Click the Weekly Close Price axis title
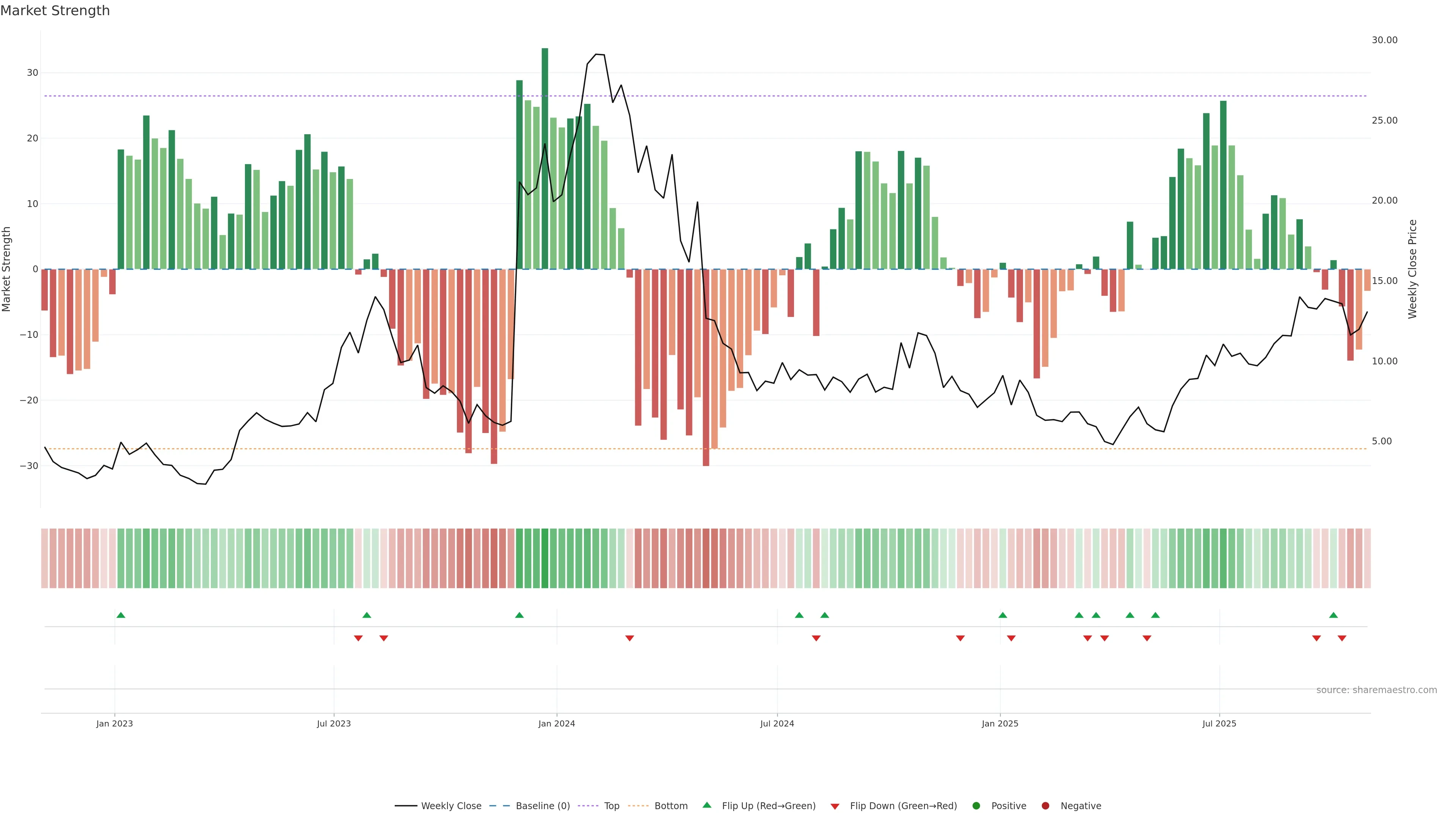The width and height of the screenshot is (1456, 819). click(1412, 269)
